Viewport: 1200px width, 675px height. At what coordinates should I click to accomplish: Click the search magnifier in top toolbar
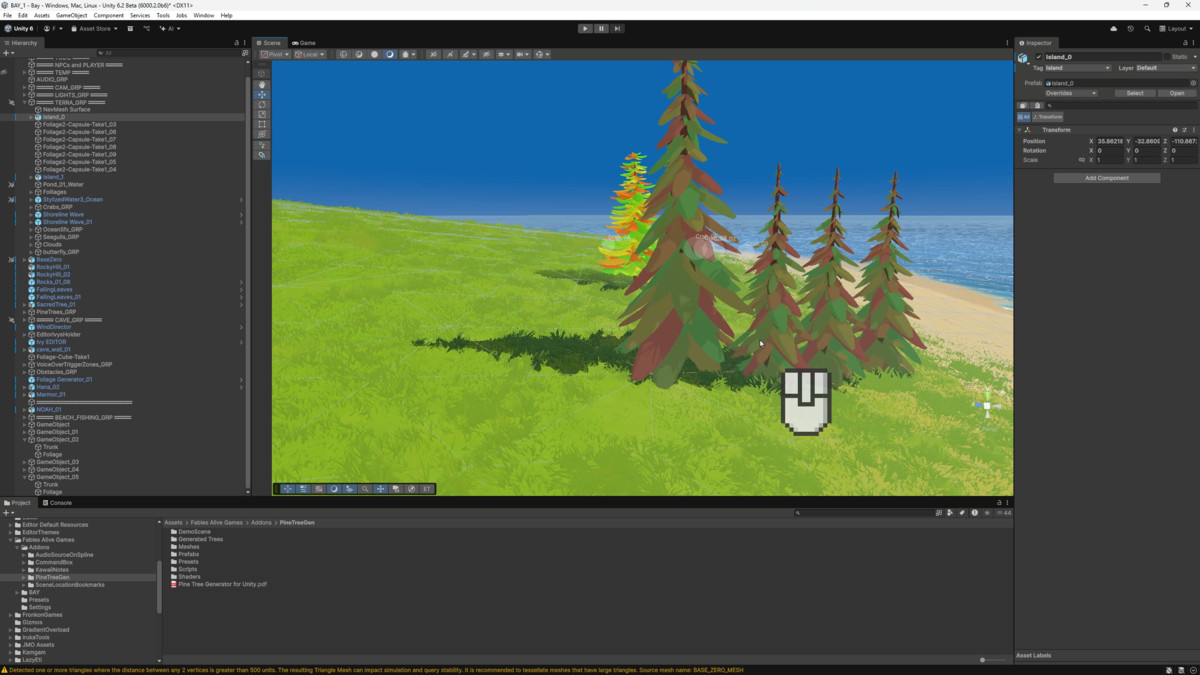tap(1147, 29)
